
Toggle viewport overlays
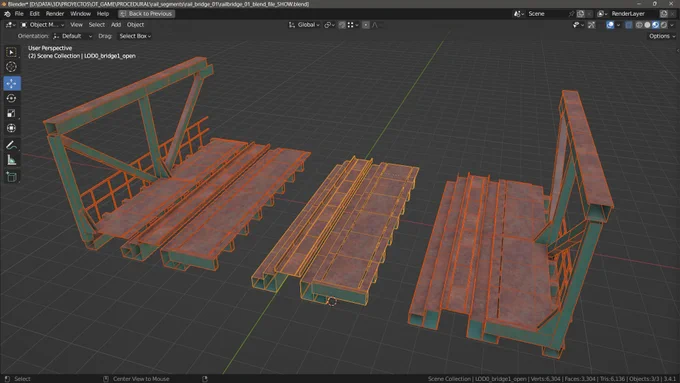[x=610, y=25]
